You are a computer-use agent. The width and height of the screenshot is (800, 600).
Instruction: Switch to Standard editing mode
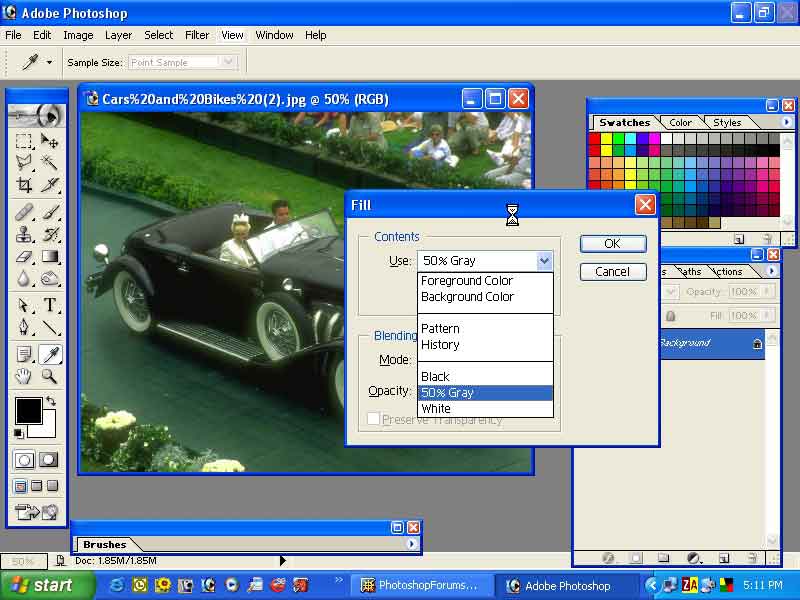click(x=24, y=460)
